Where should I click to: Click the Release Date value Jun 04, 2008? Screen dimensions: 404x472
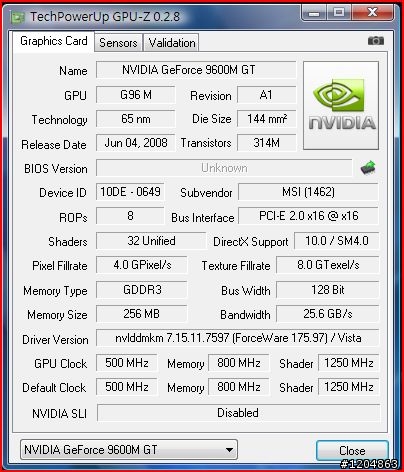tap(136, 143)
